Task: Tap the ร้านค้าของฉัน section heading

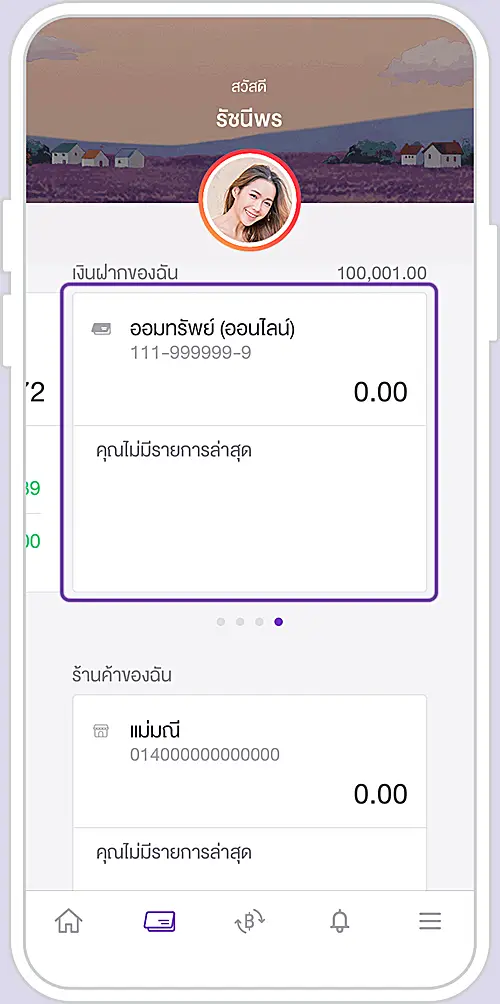Action: 122,675
